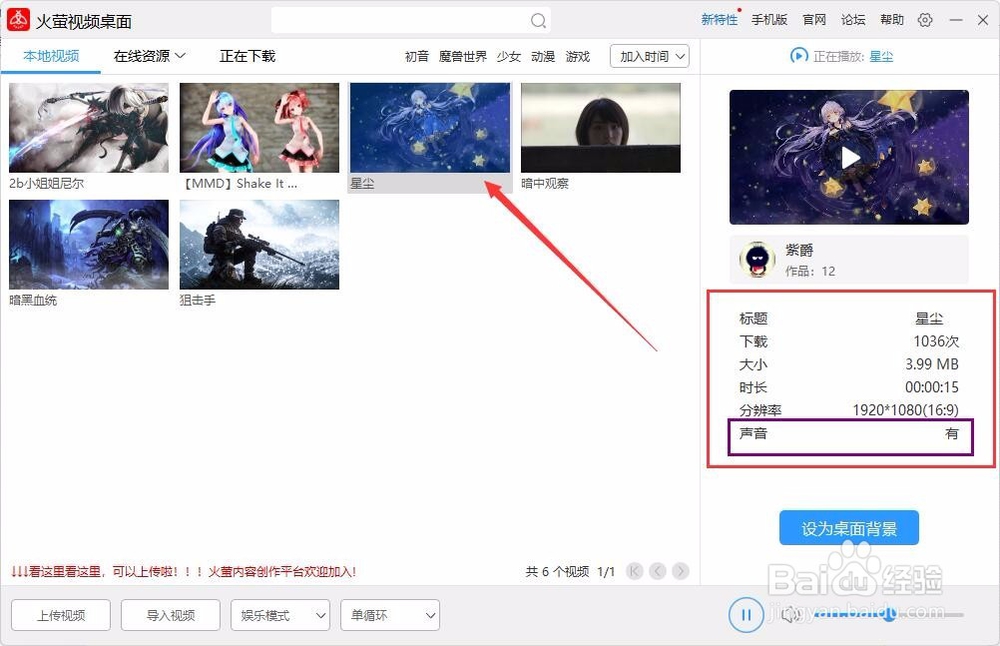Image resolution: width=1000 pixels, height=646 pixels.
Task: Close the 火萤视频桌面 window
Action: pos(983,20)
